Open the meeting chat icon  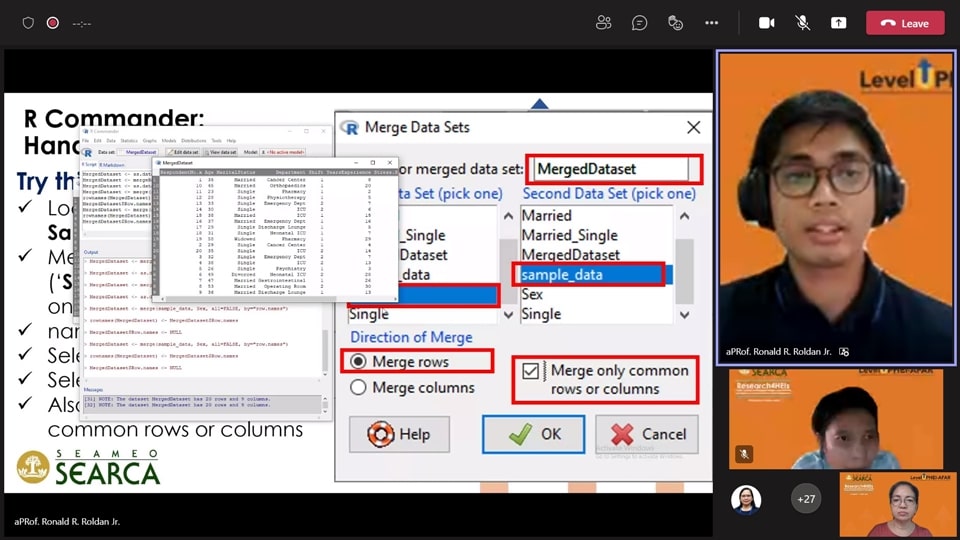[x=639, y=22]
